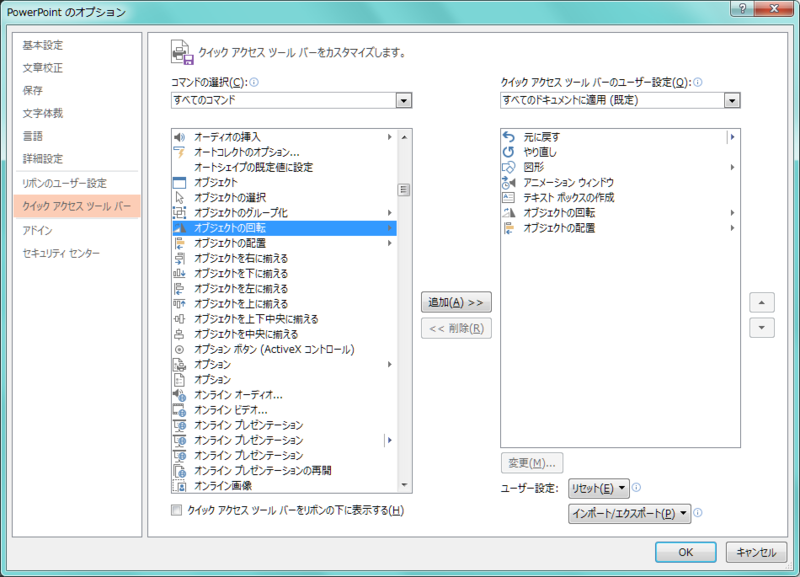This screenshot has width=800, height=577.
Task: Click the 変更(M)... button
Action: (532, 463)
